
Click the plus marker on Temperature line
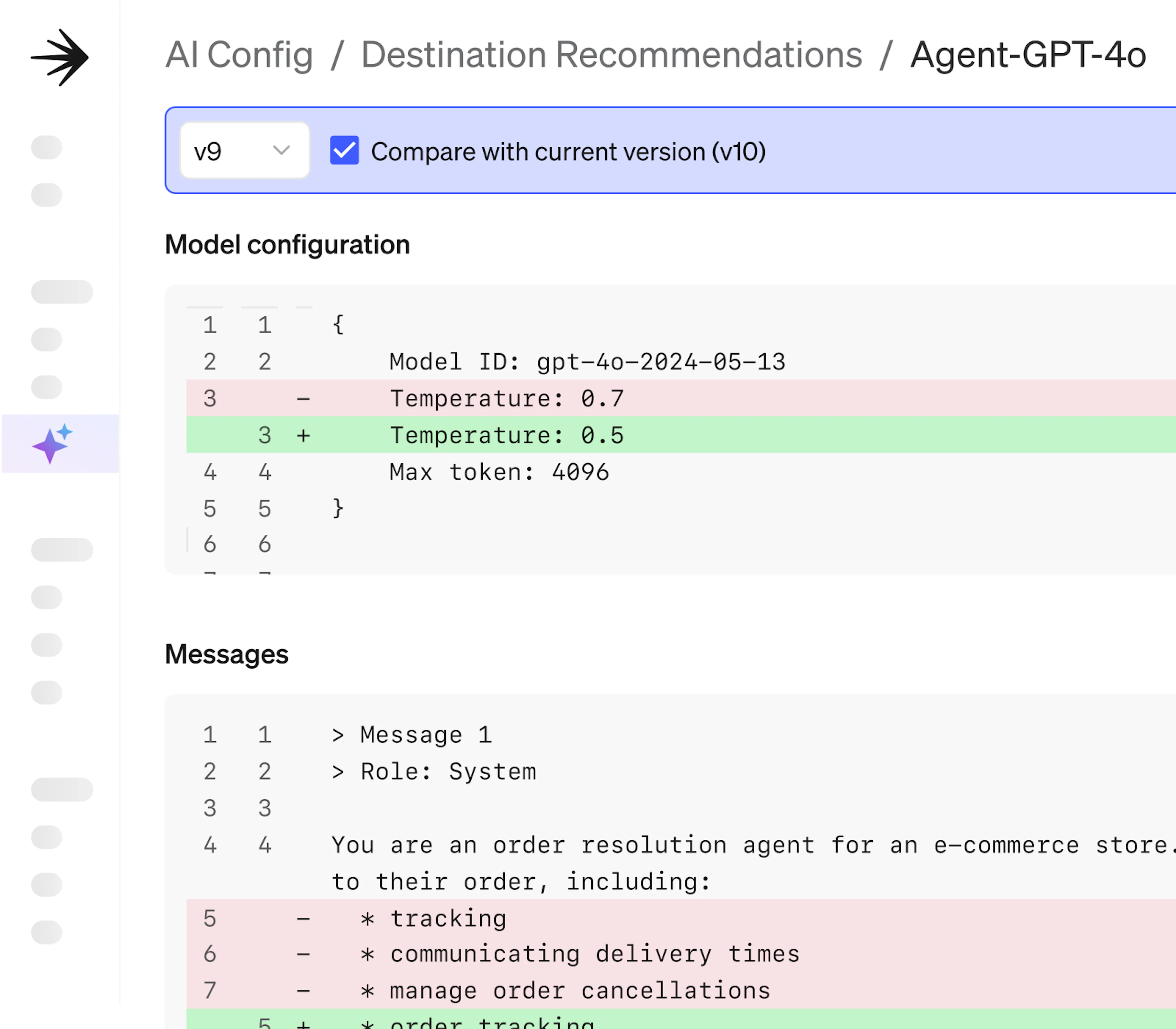pos(303,435)
